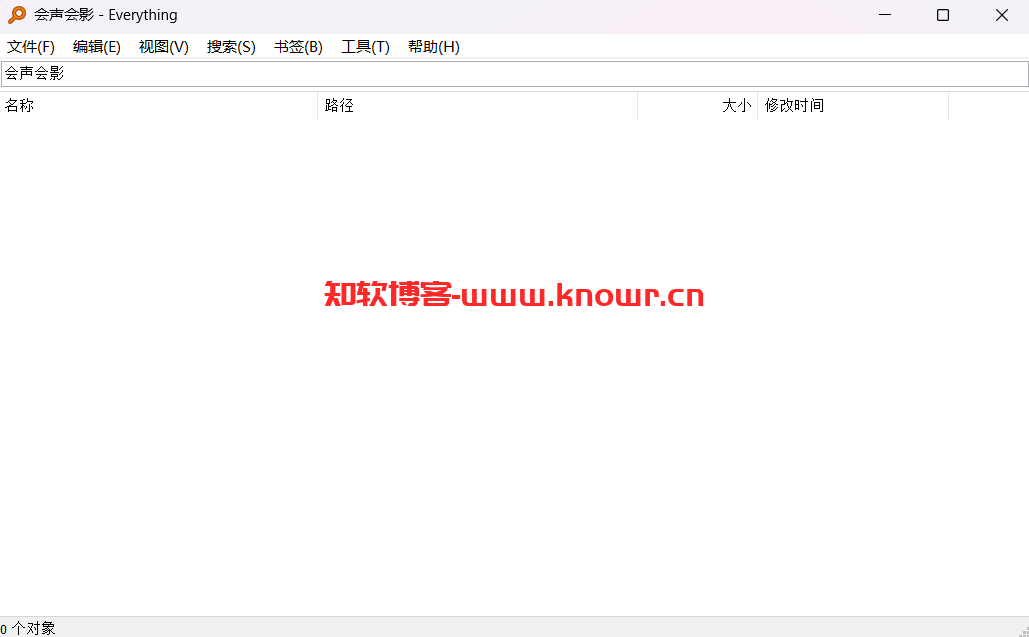Open the 帮助(H) menu
Viewport: 1029px width, 637px height.
433,47
